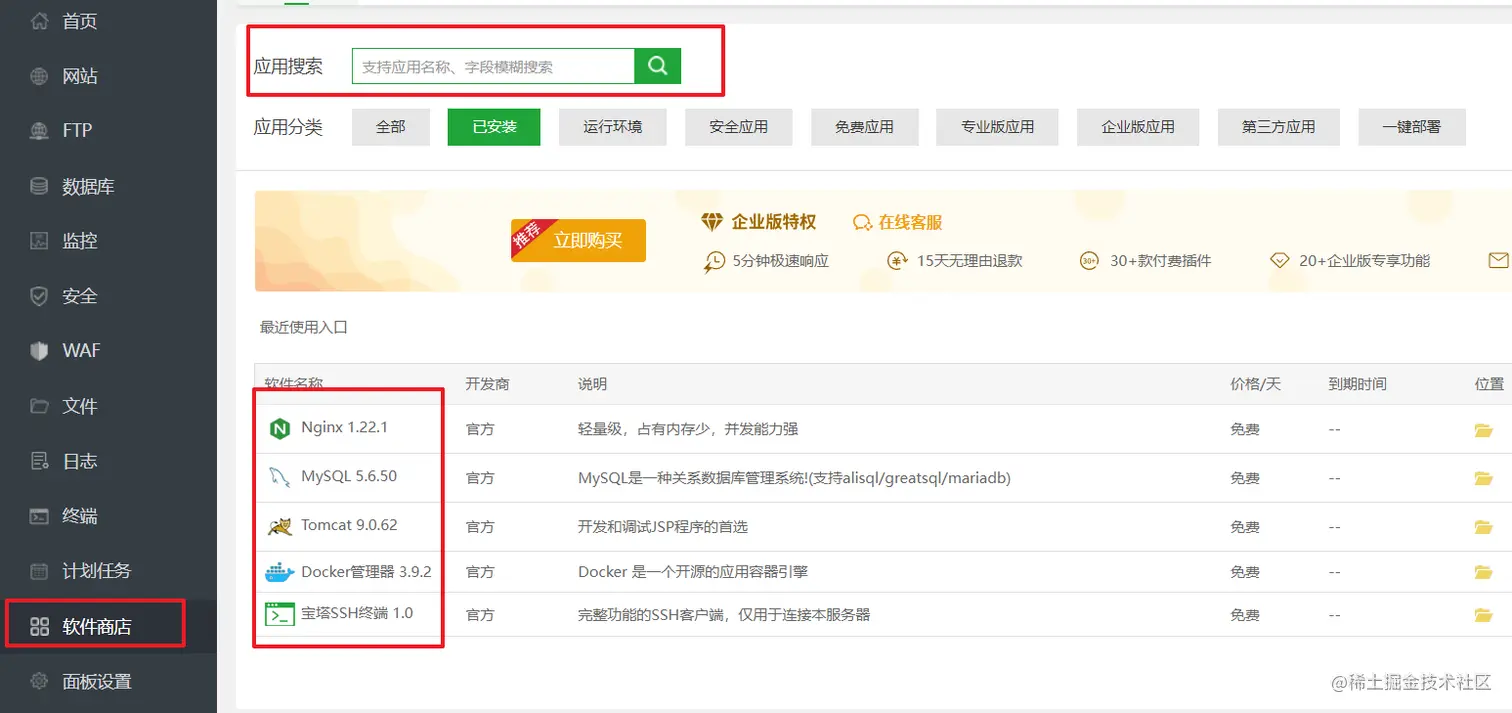1512x713 pixels.
Task: Select the 已安装 category filter
Action: tap(494, 127)
